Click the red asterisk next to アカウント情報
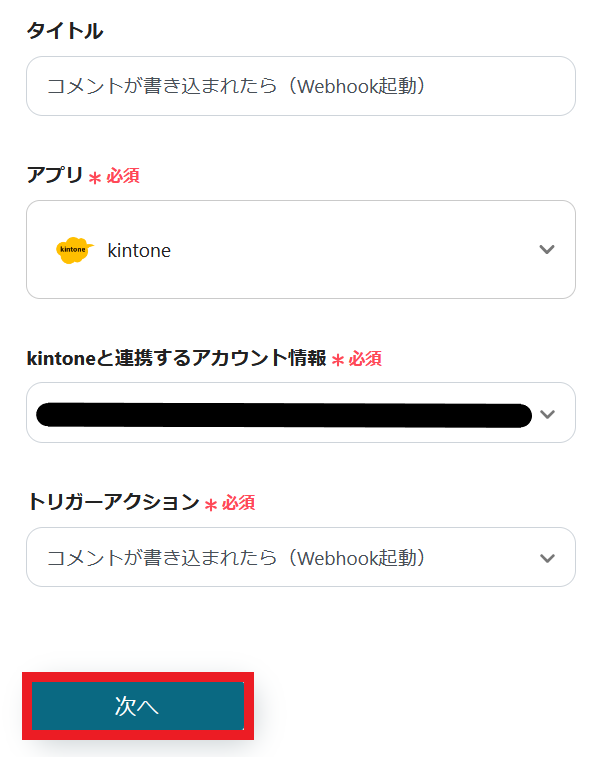This screenshot has width=605, height=757. 338,360
